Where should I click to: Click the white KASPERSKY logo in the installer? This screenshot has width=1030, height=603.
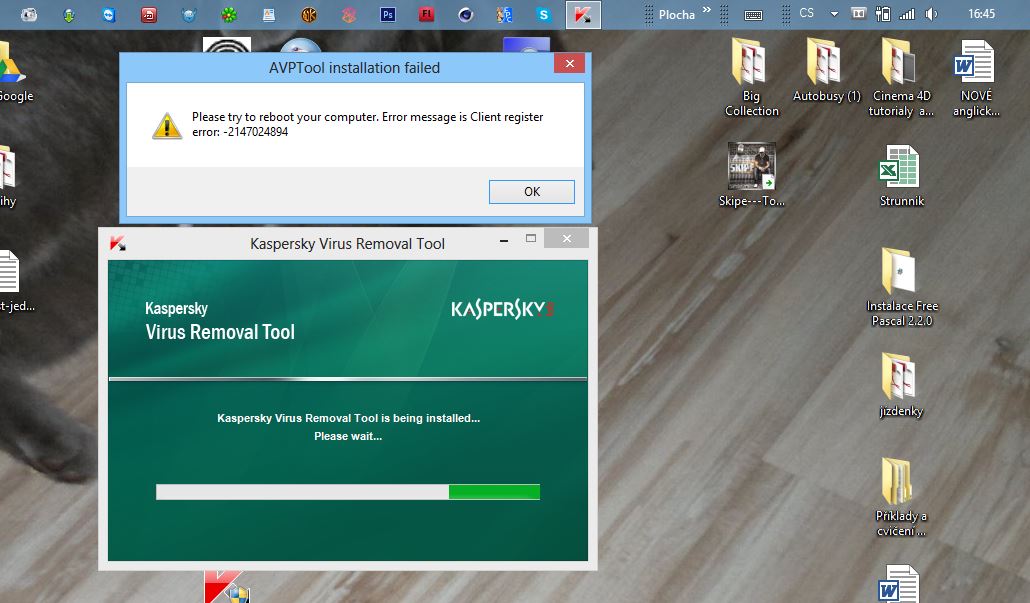[x=503, y=309]
